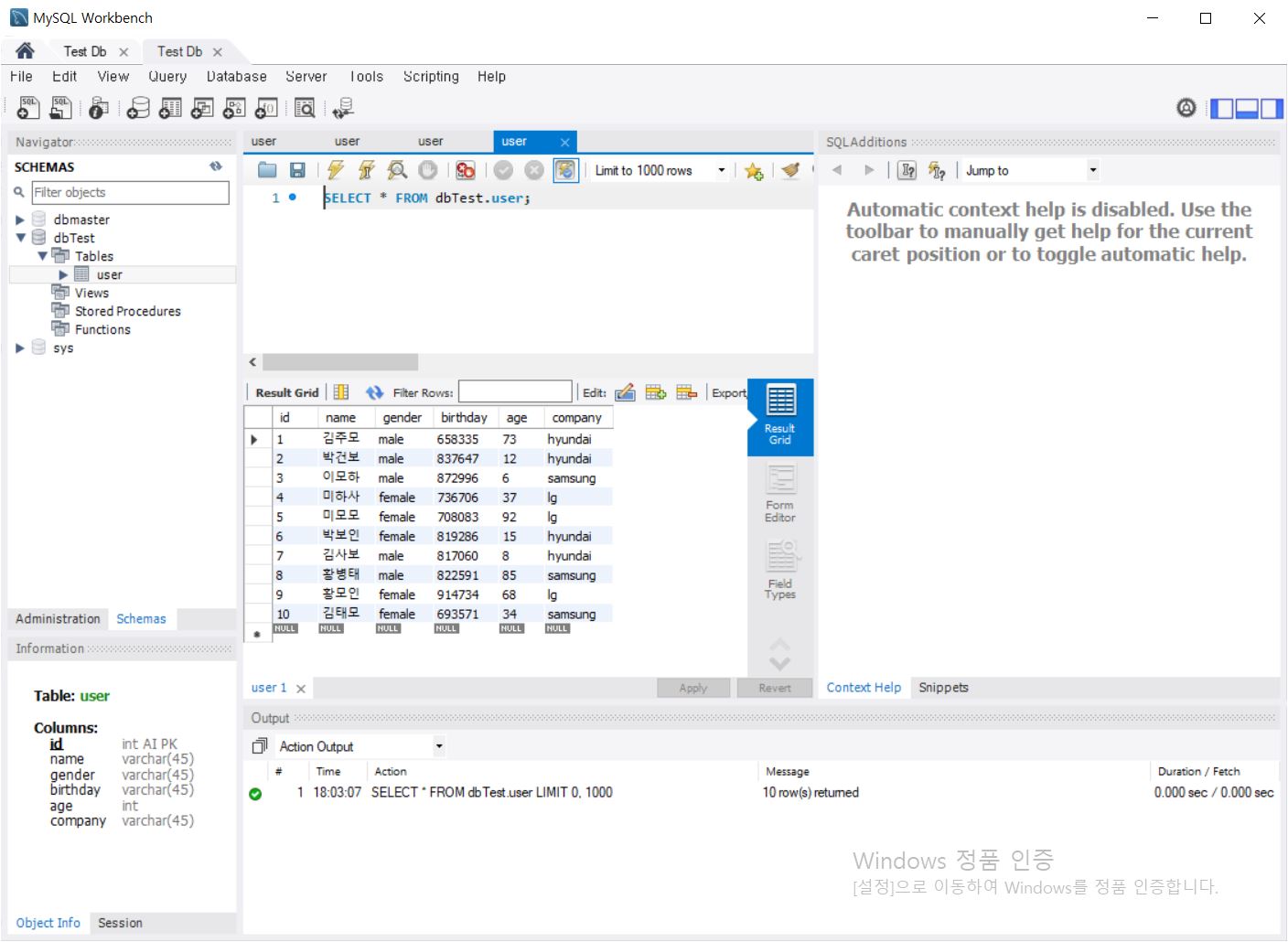Collapse dbTest schema
The width and height of the screenshot is (1288, 942).
(20, 238)
